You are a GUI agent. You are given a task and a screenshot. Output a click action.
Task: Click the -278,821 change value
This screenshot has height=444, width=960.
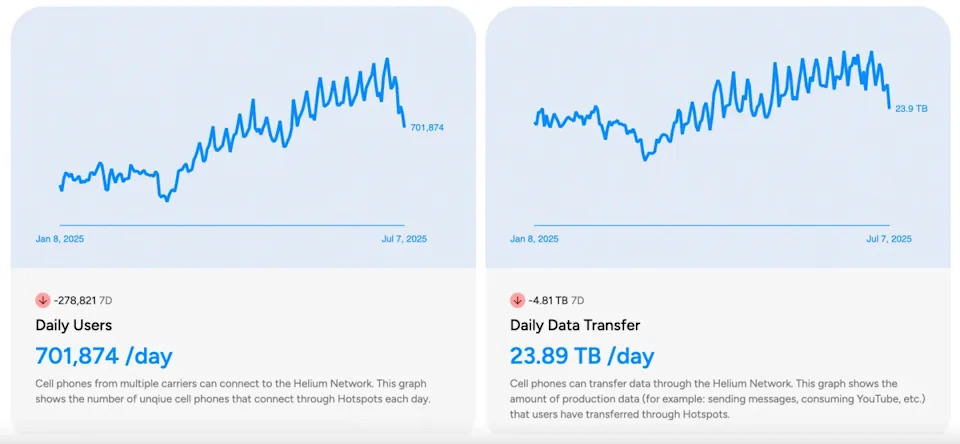coord(75,301)
